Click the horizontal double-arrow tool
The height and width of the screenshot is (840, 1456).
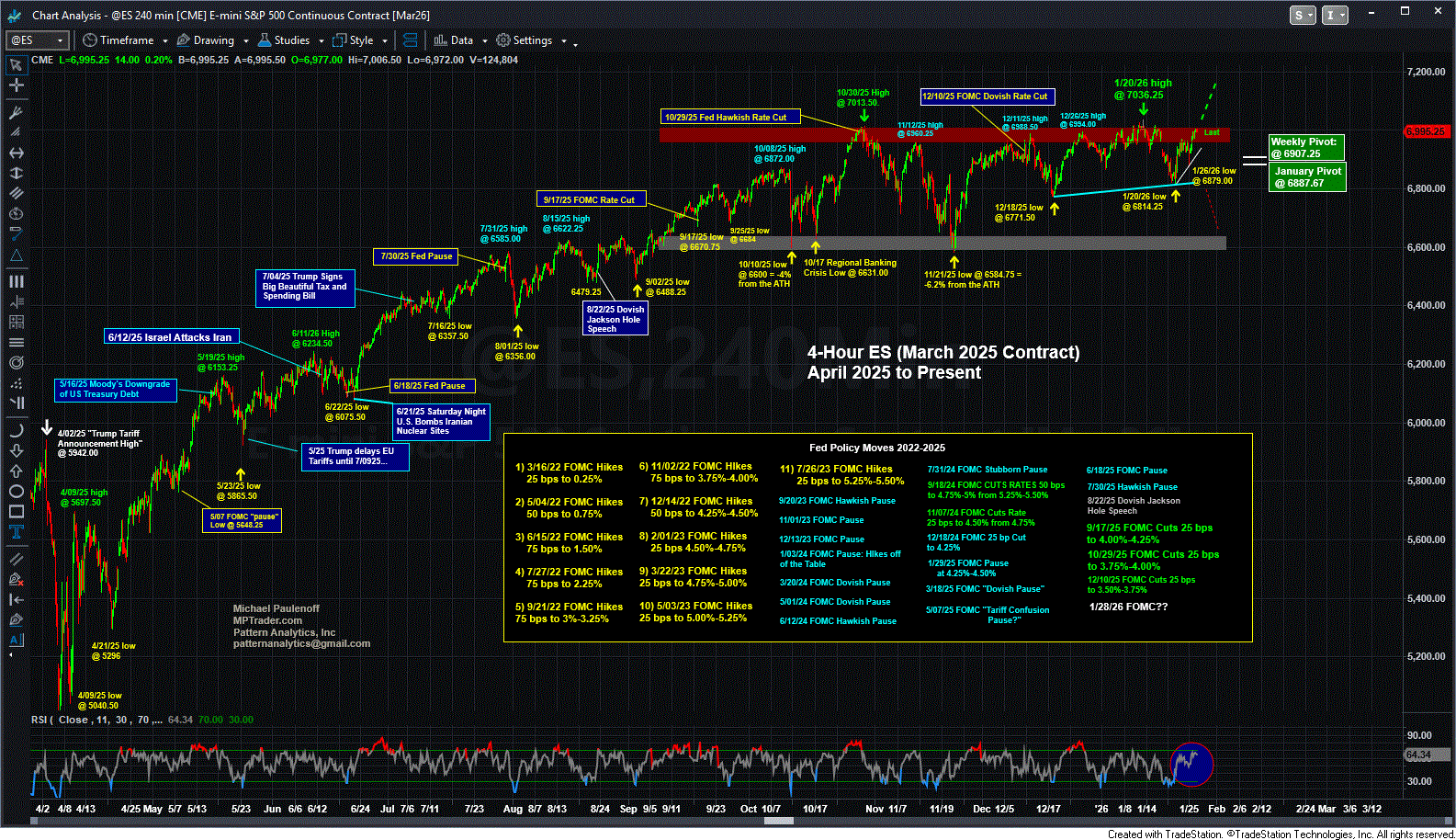click(16, 153)
